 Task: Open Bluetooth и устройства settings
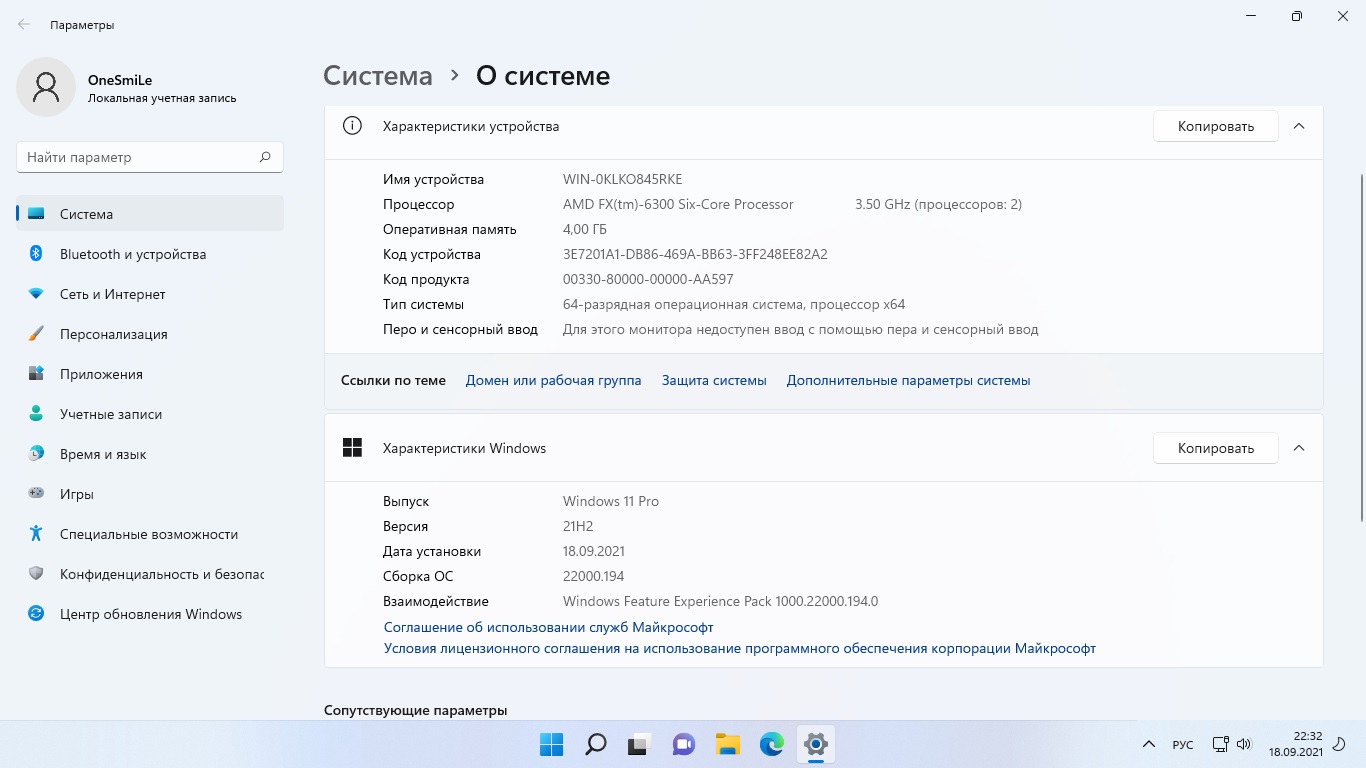click(x=150, y=254)
